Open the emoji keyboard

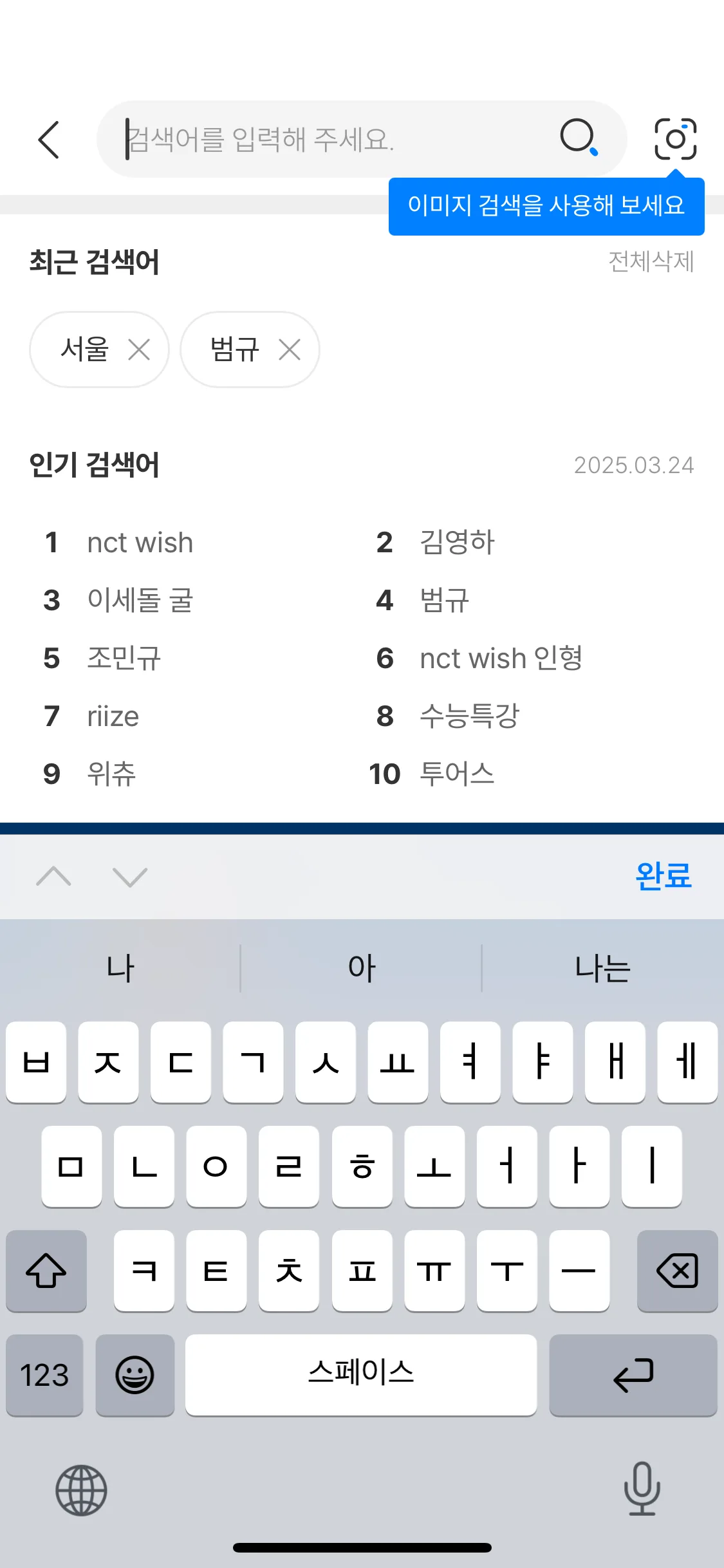(135, 1375)
